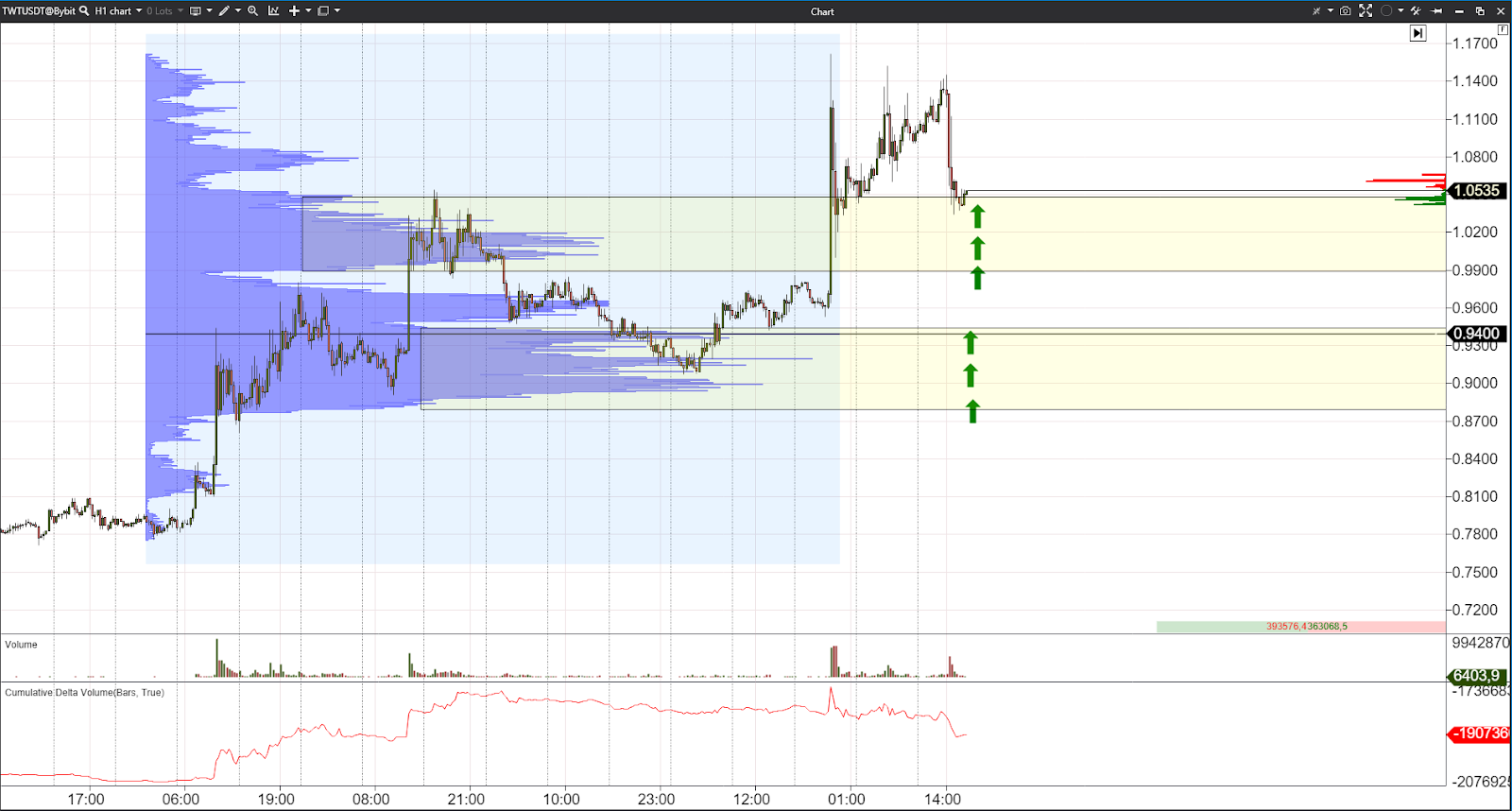Click the chart template monitor icon

pyautogui.click(x=196, y=11)
